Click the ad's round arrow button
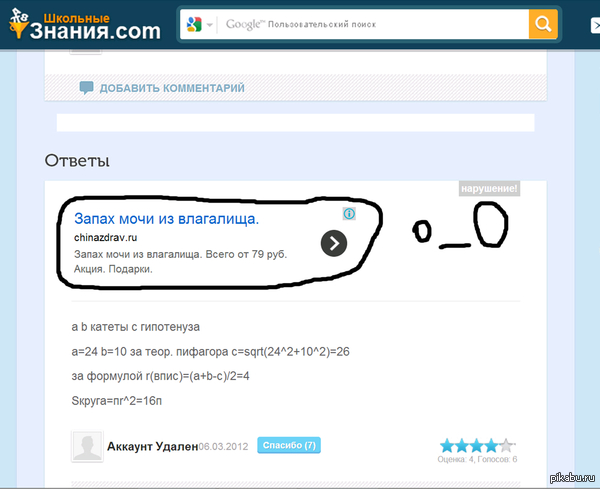600x489 pixels. coord(334,243)
